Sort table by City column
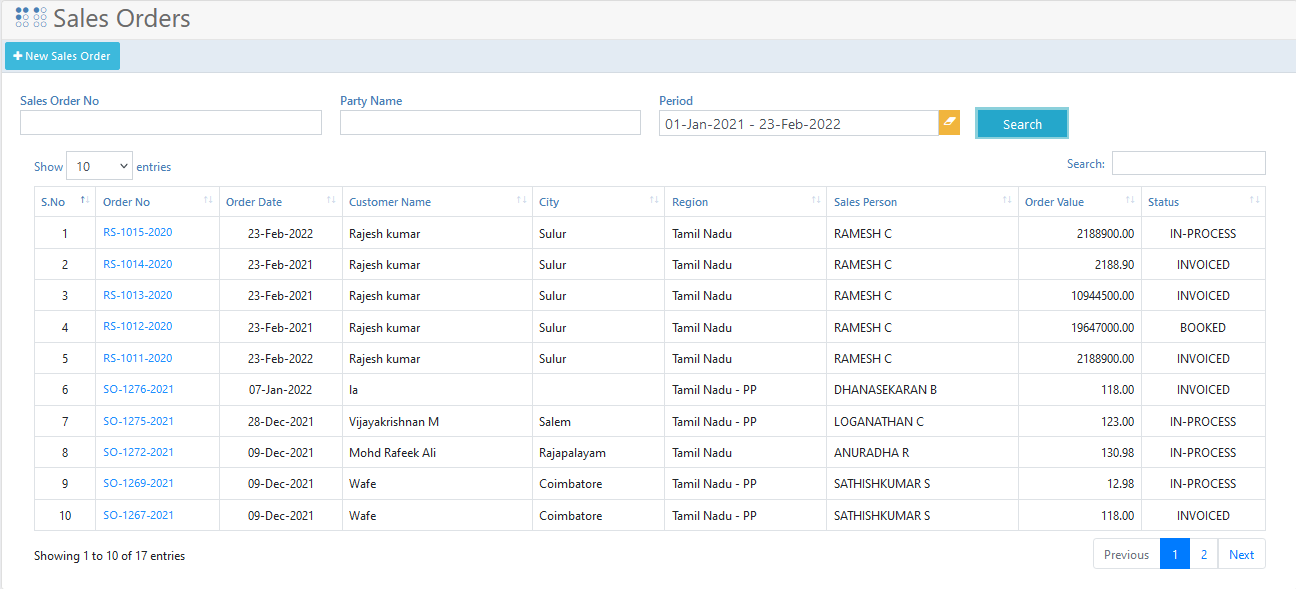 click(598, 202)
